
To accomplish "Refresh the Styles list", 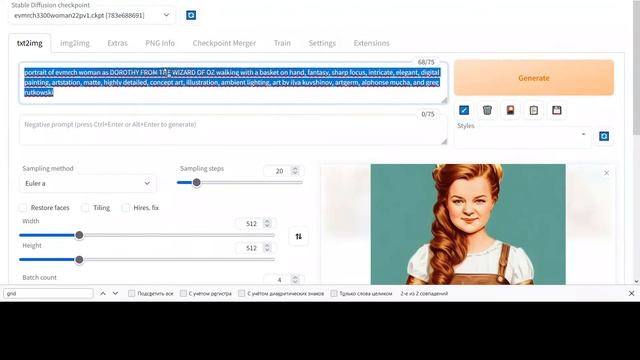I will (x=604, y=136).
